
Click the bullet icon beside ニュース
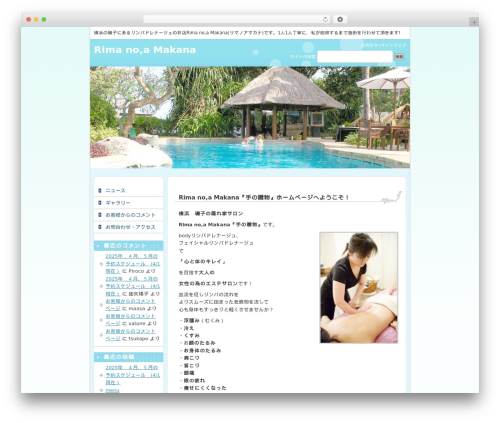pyautogui.click(x=100, y=191)
